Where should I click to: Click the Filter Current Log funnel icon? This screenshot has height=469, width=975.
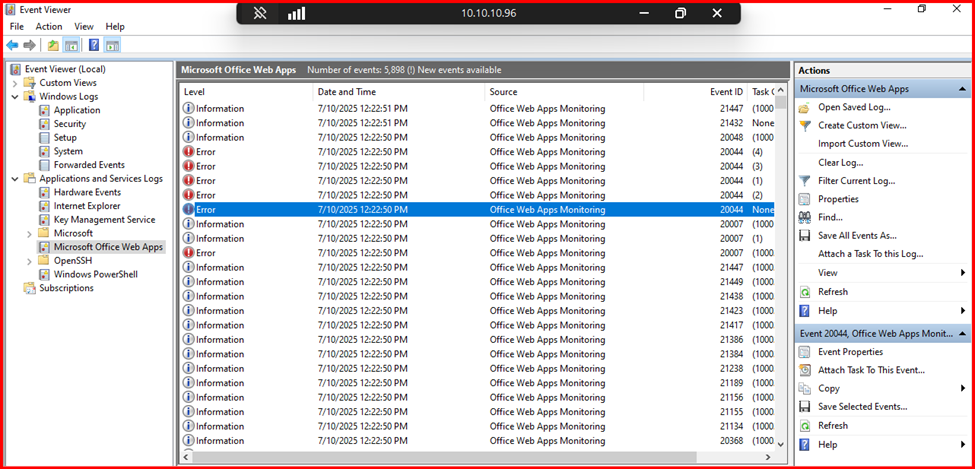click(805, 181)
